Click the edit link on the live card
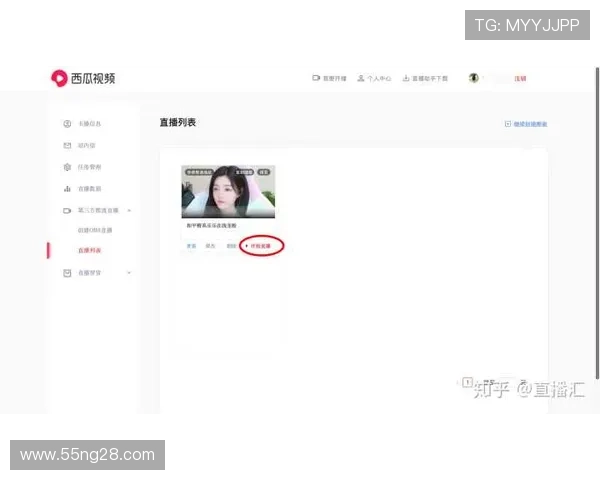 click(210, 246)
